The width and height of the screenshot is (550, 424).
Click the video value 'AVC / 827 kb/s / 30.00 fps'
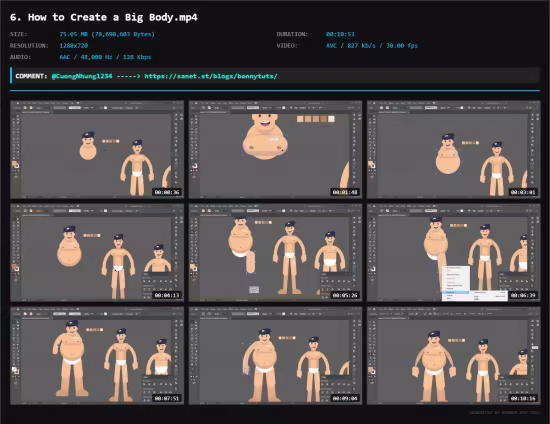[x=372, y=46]
